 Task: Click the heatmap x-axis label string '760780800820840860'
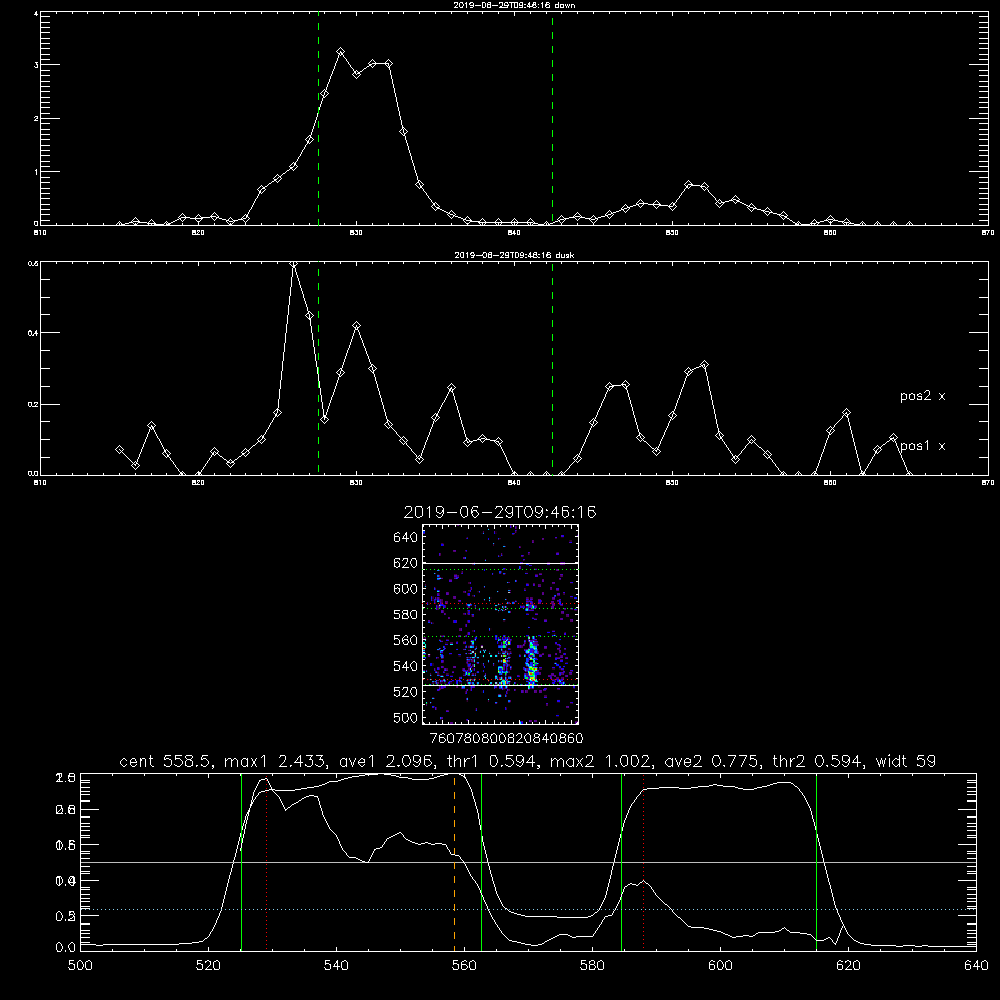[x=507, y=738]
